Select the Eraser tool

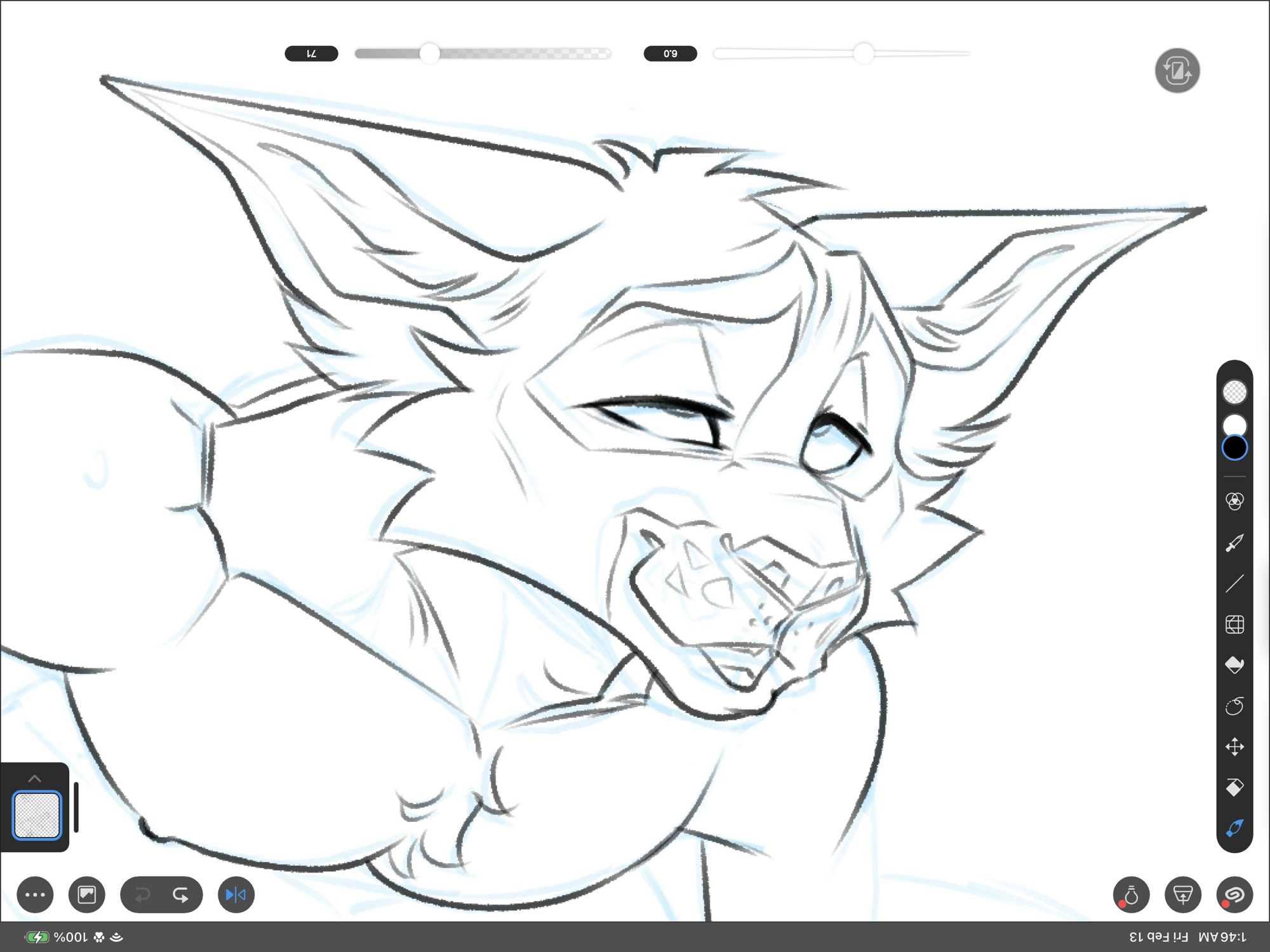[1234, 788]
